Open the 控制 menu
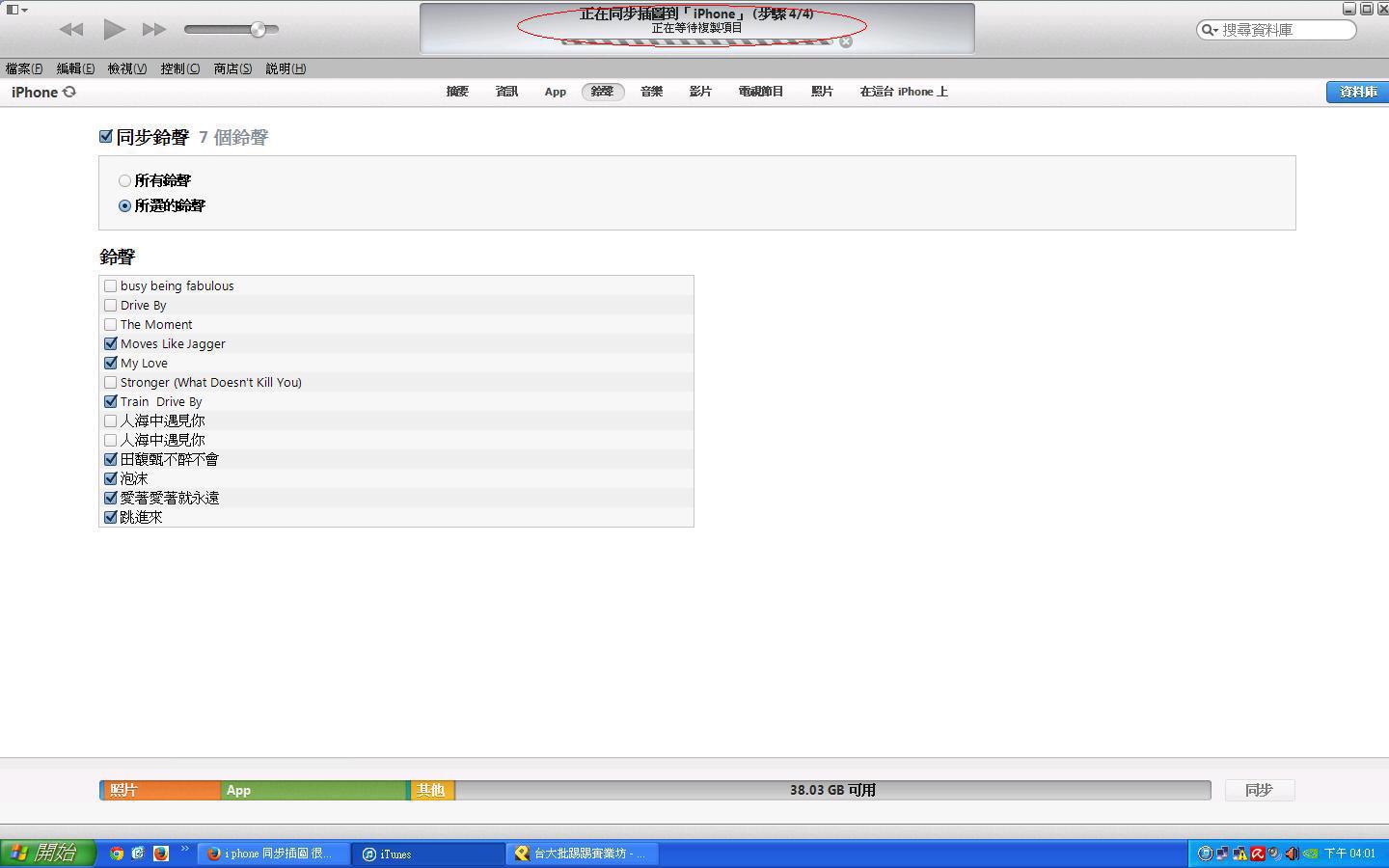The width and height of the screenshot is (1389, 868). (x=180, y=68)
